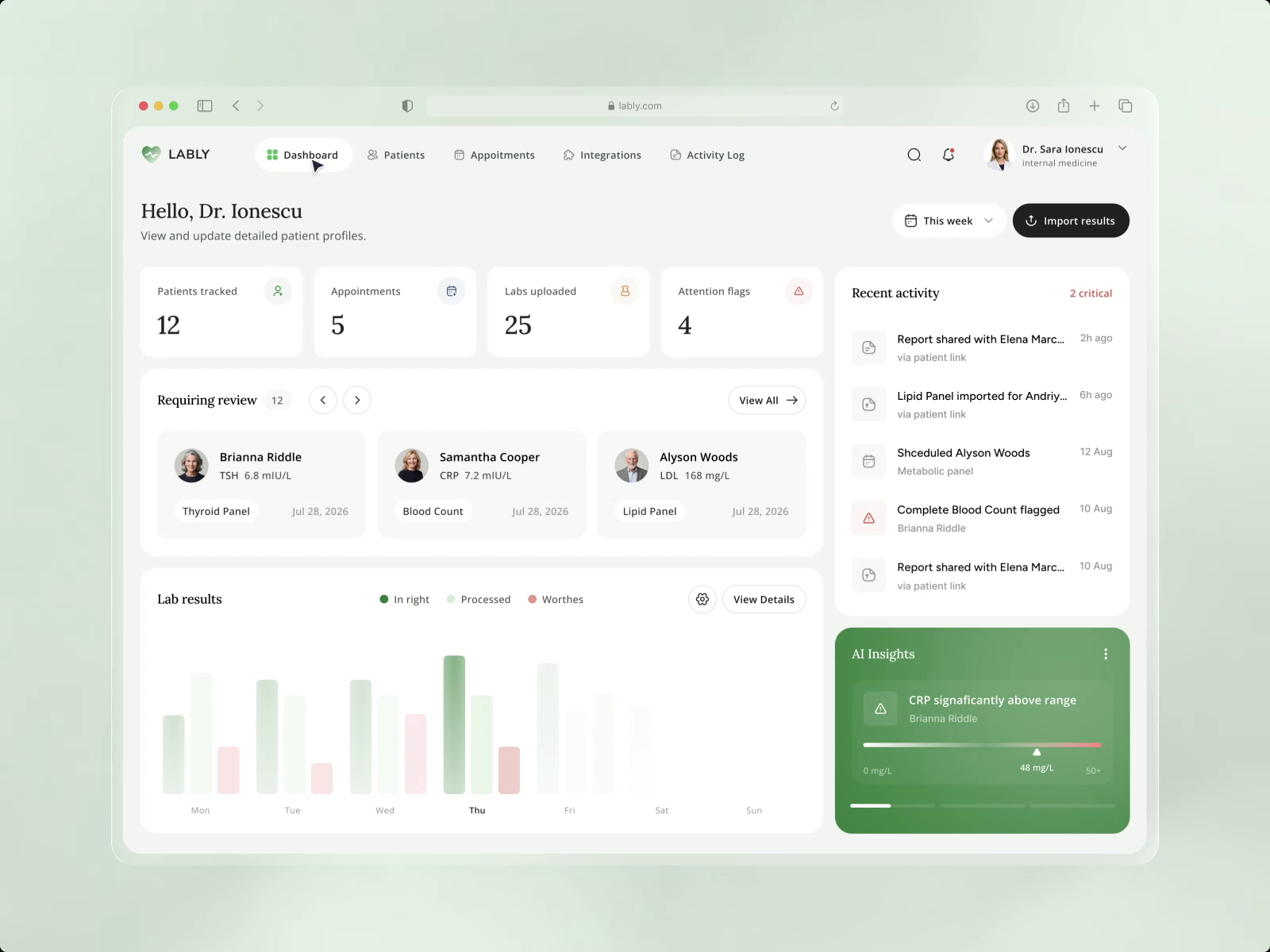Click the Labs uploaded card icon

(625, 291)
